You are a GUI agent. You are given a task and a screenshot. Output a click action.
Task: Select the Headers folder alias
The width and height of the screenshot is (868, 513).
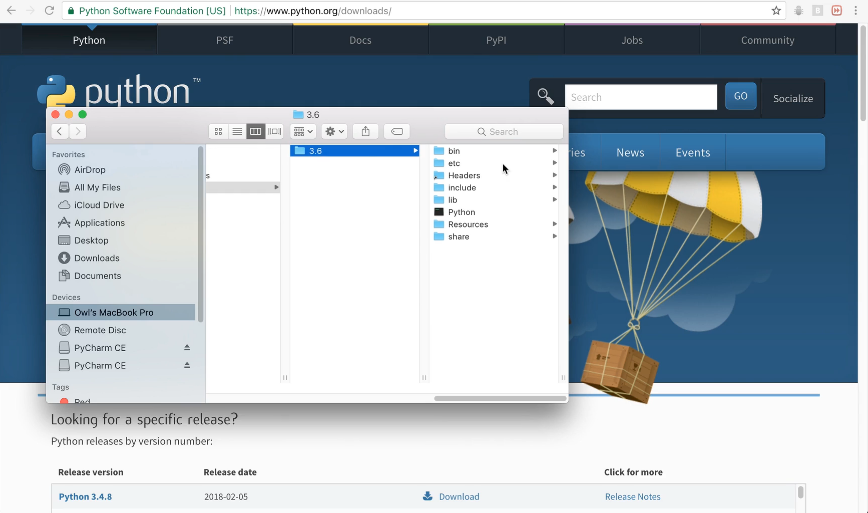coord(464,175)
